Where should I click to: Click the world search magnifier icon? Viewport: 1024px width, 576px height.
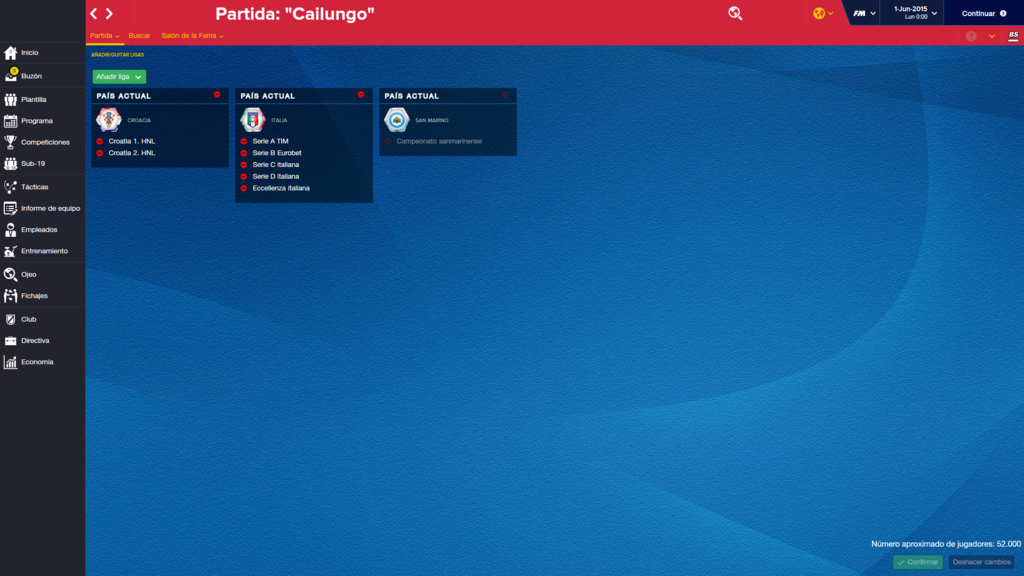click(x=735, y=13)
